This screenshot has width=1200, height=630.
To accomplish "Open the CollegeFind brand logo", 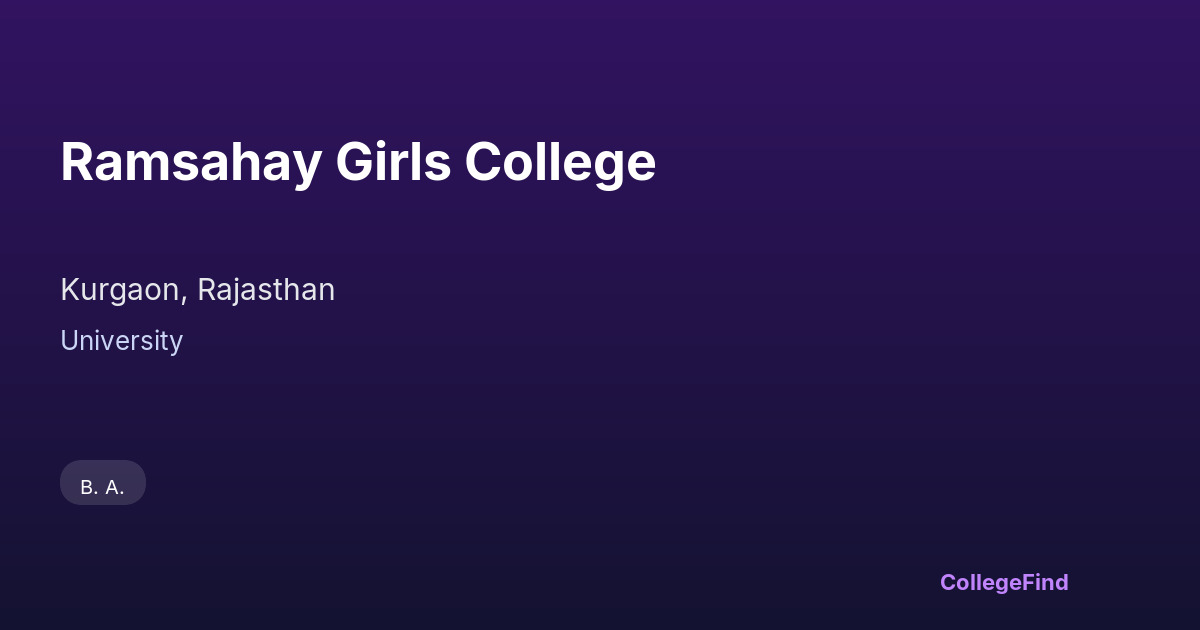I will coord(1004,582).
